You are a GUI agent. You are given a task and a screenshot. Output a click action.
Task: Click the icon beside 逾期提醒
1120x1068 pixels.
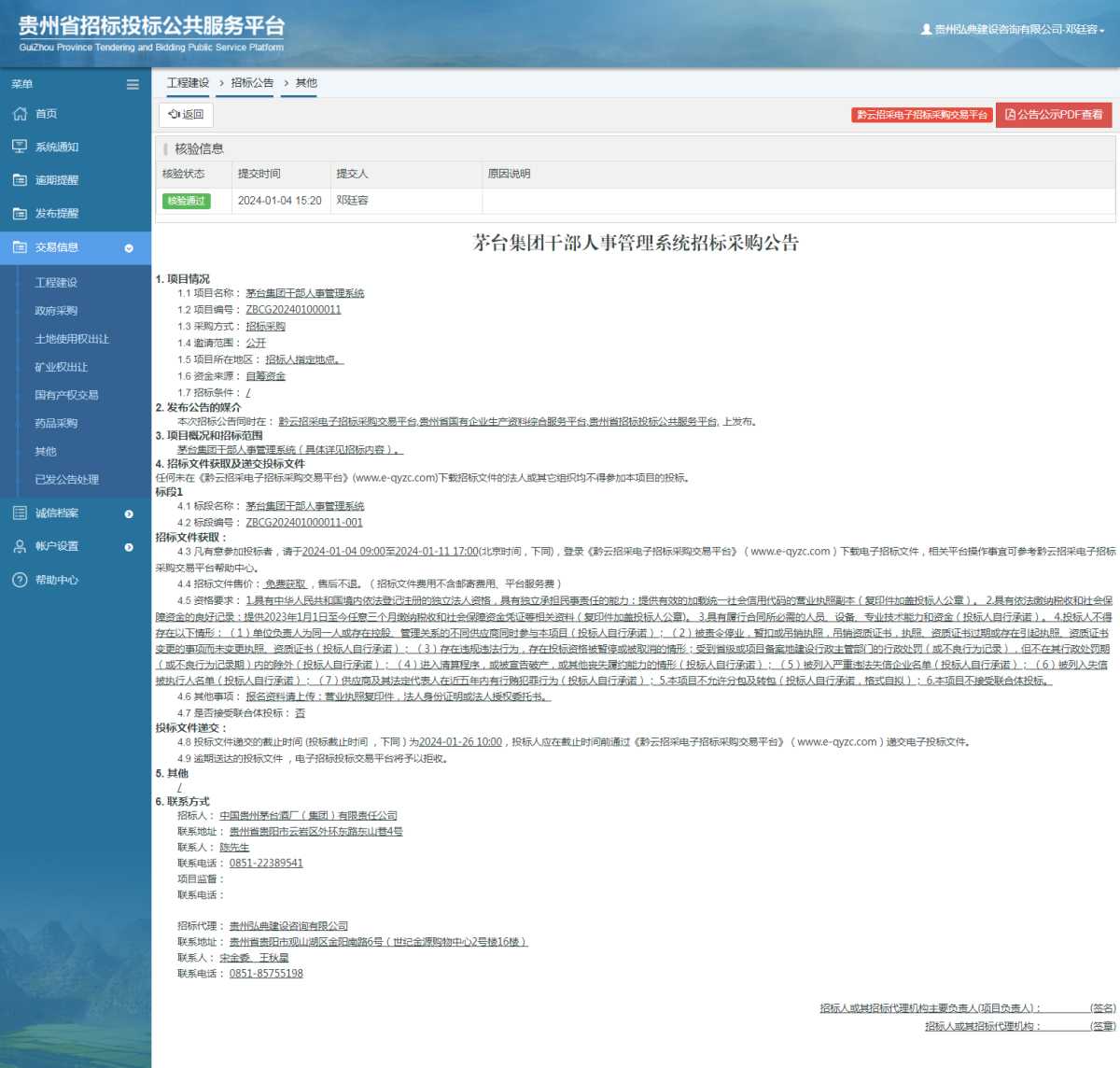tap(20, 180)
